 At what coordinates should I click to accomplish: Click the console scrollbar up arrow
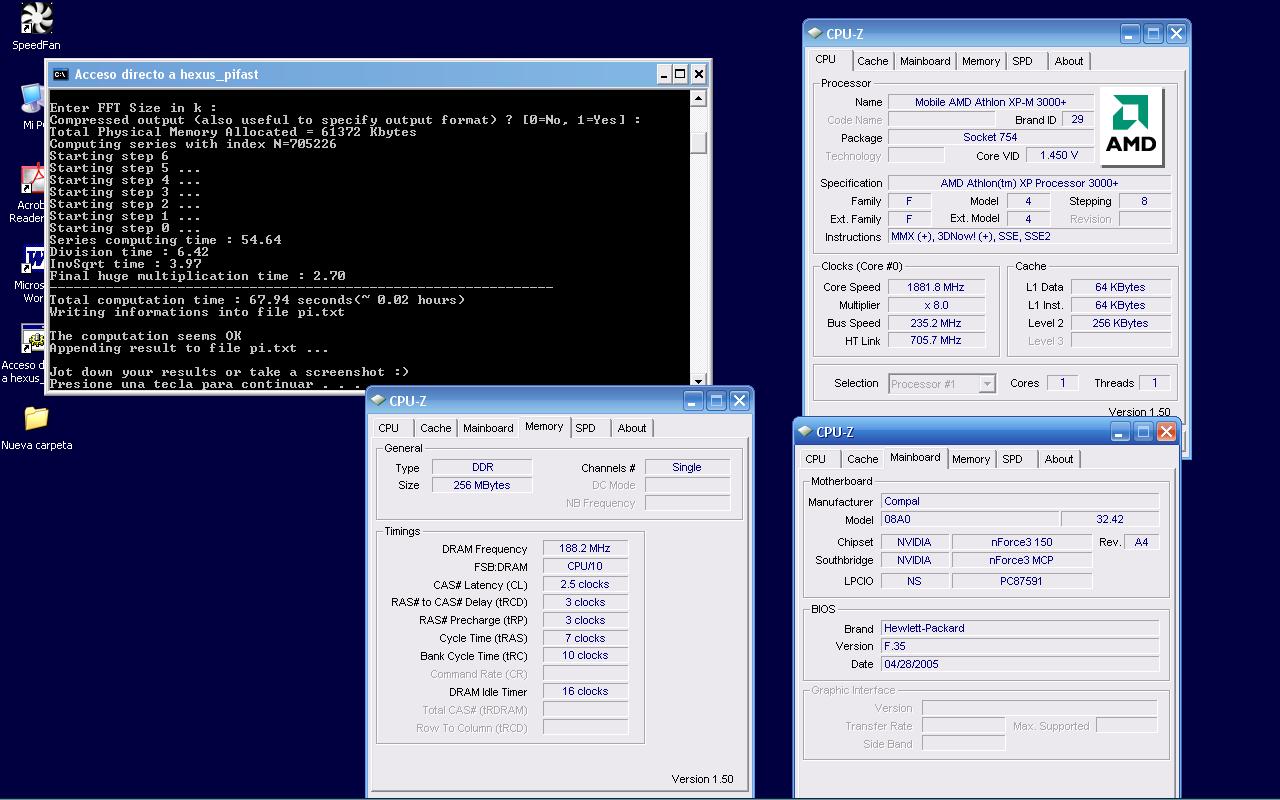point(699,97)
